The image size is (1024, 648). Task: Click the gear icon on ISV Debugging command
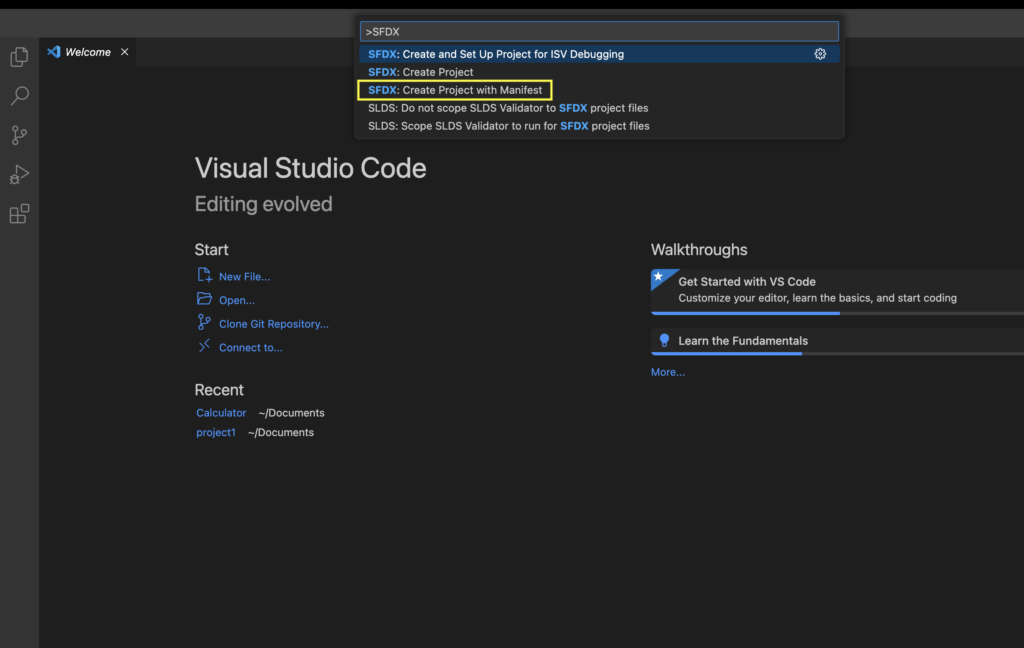click(820, 54)
